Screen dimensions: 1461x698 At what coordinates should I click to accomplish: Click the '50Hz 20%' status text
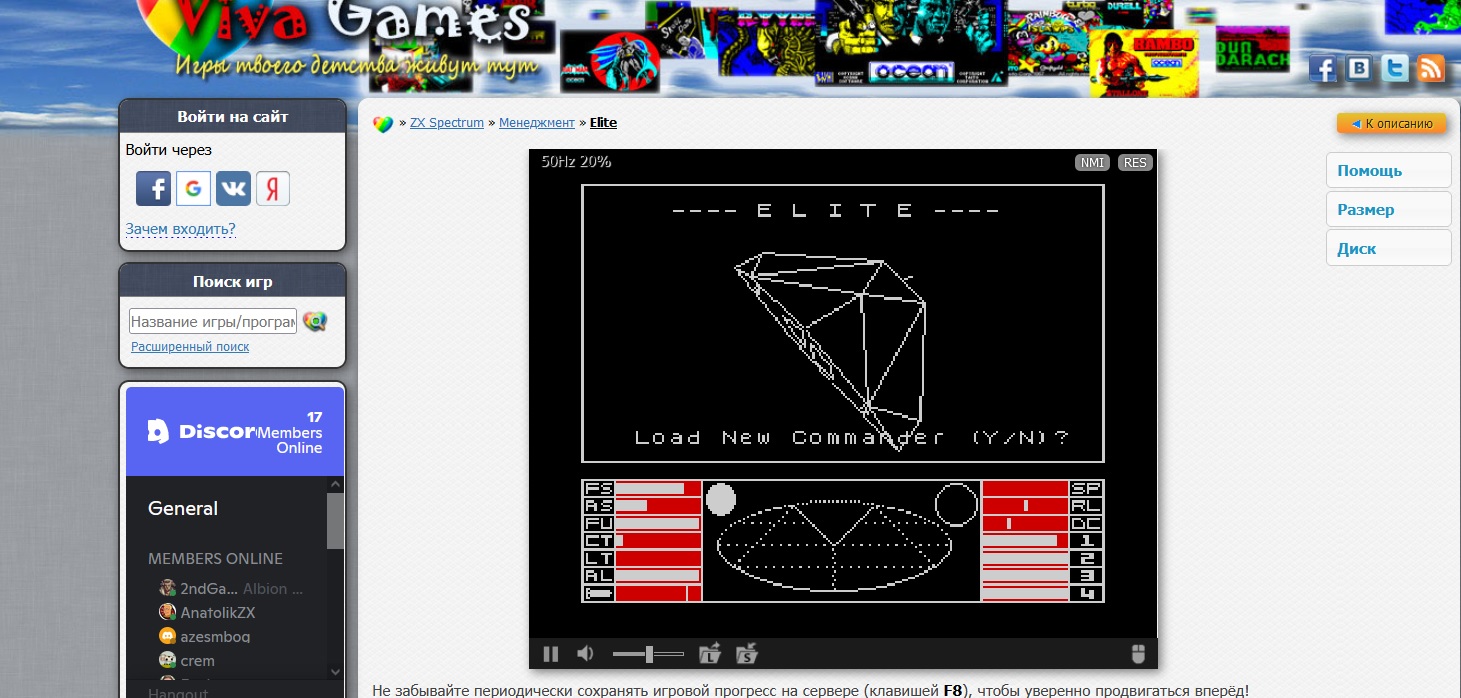point(576,162)
